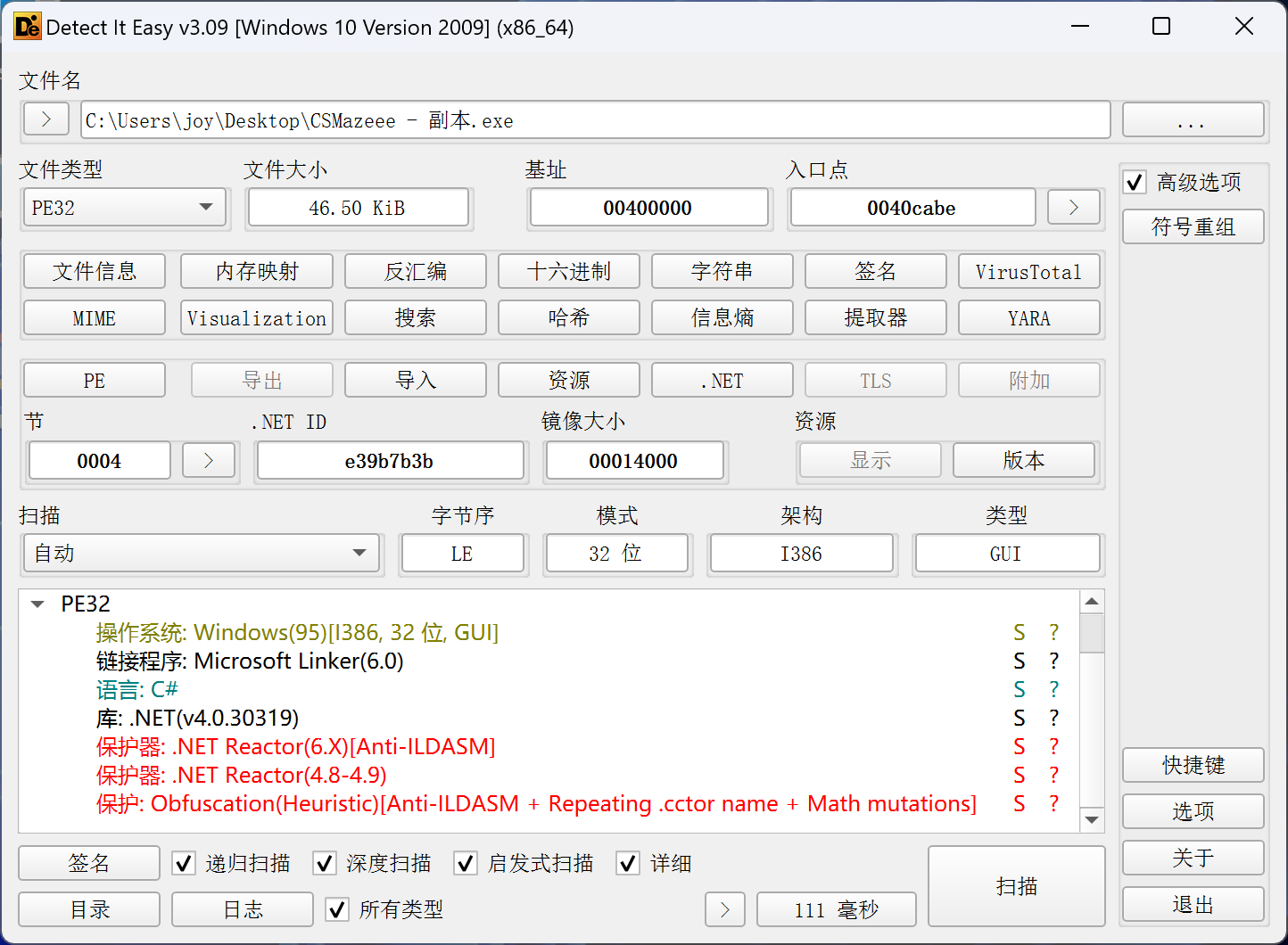Open the 扫描 自动 mode dropdown
Viewport: 1288px width, 945px height.
point(202,554)
